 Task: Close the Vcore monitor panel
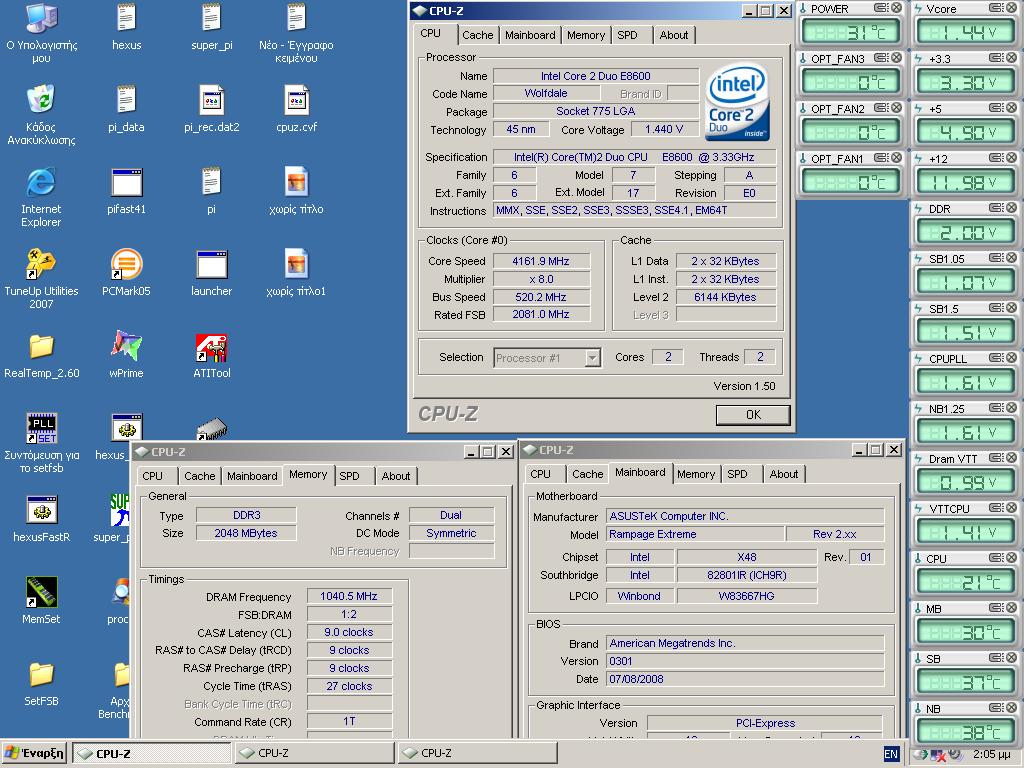click(1011, 8)
